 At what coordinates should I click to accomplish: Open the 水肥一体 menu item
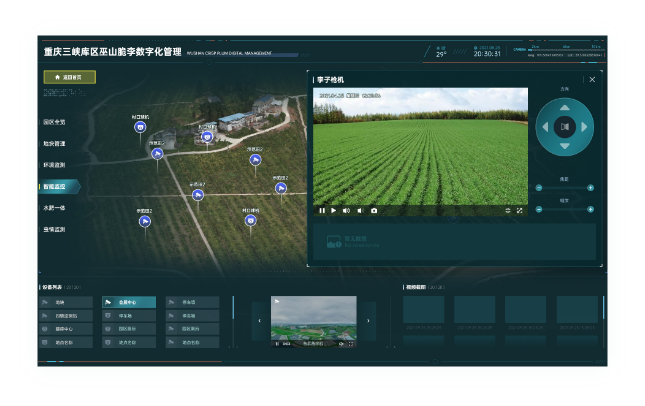click(x=54, y=208)
